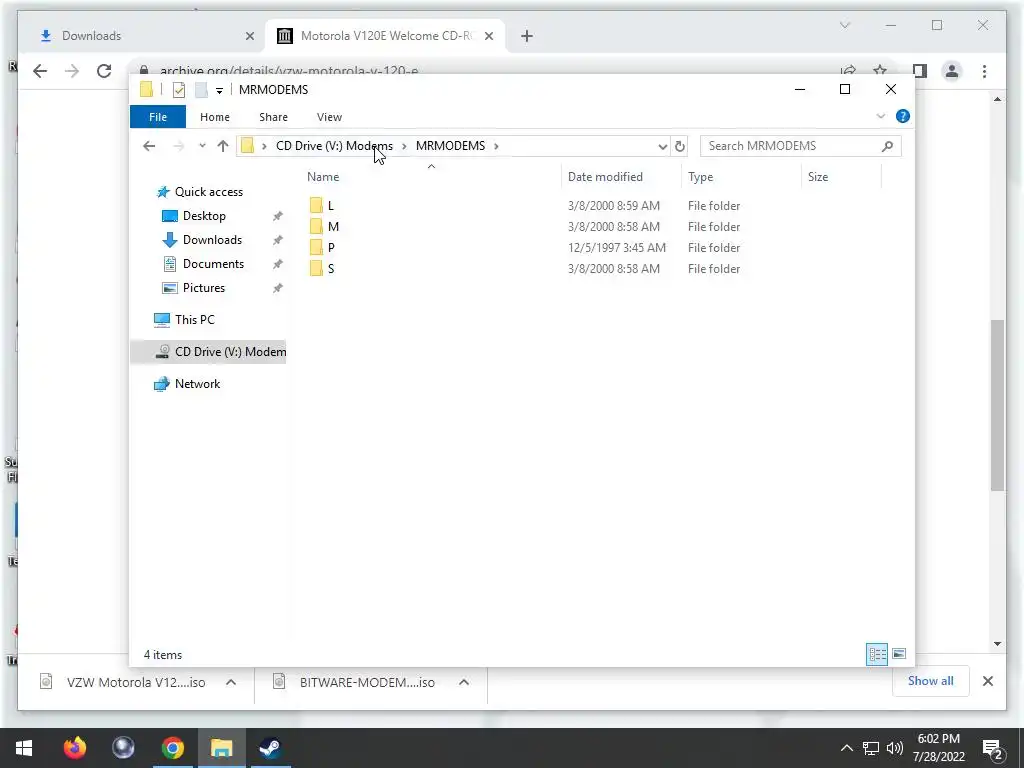Show hidden tray icons
This screenshot has width=1024, height=768.
coord(846,748)
